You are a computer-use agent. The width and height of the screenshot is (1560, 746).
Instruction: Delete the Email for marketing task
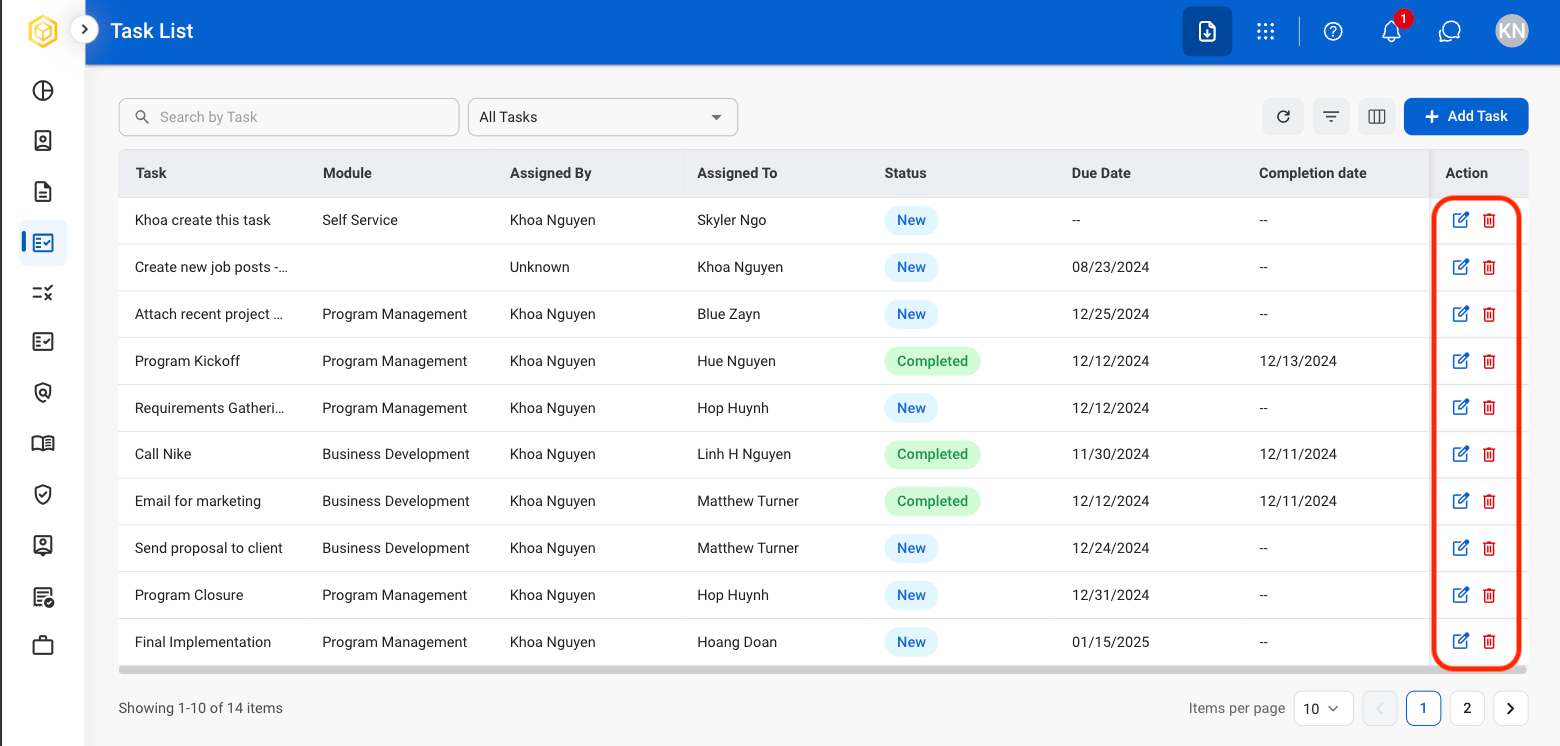tap(1489, 501)
